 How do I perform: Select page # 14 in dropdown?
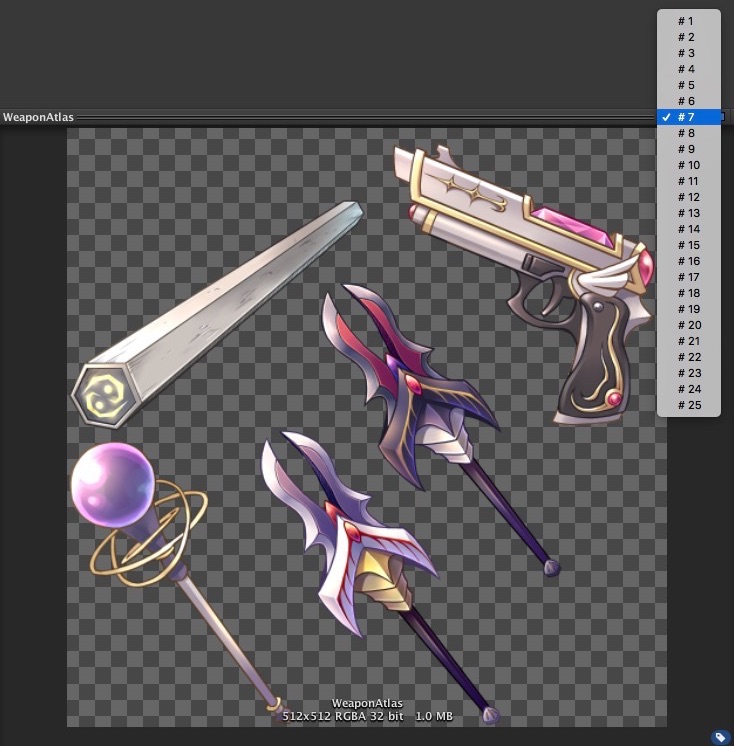tap(688, 229)
